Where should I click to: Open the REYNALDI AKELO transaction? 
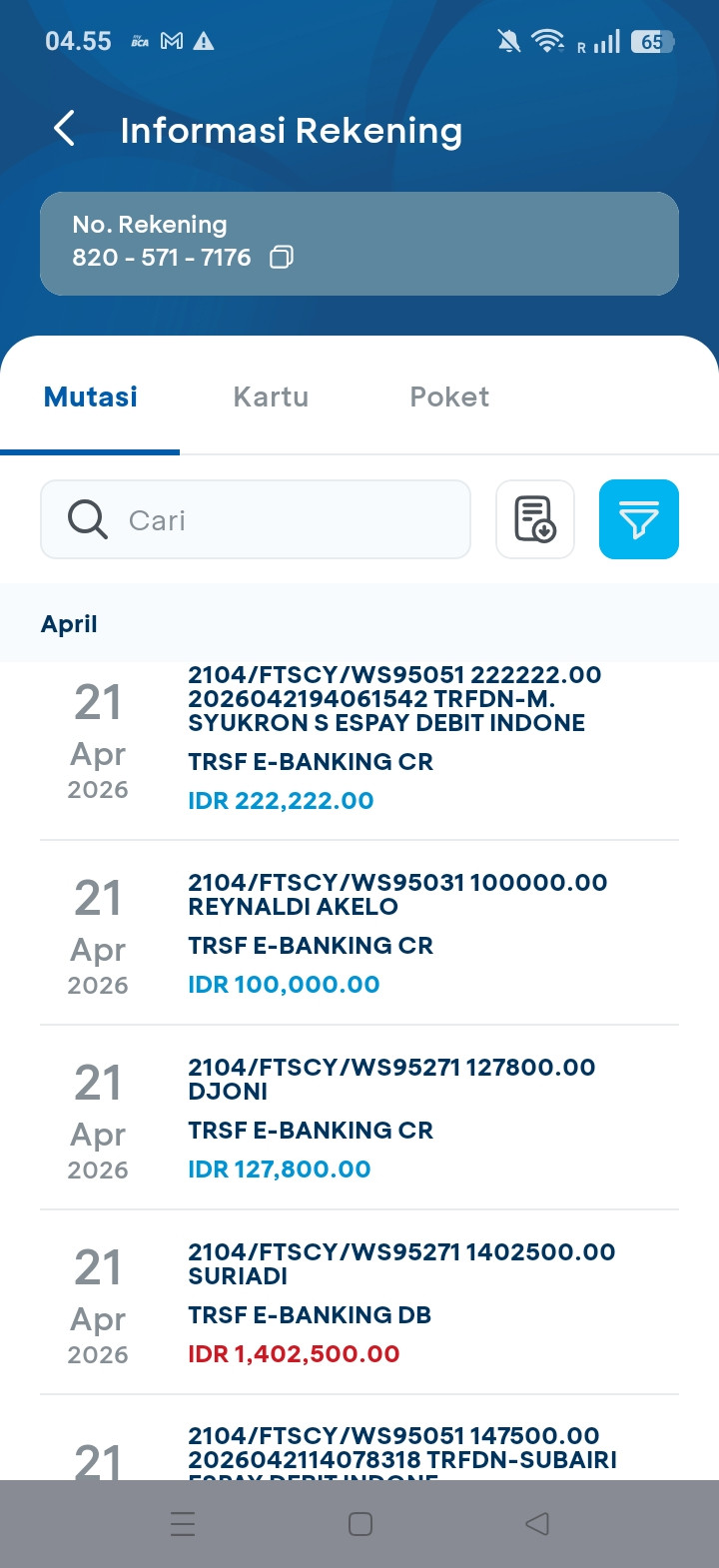(359, 933)
